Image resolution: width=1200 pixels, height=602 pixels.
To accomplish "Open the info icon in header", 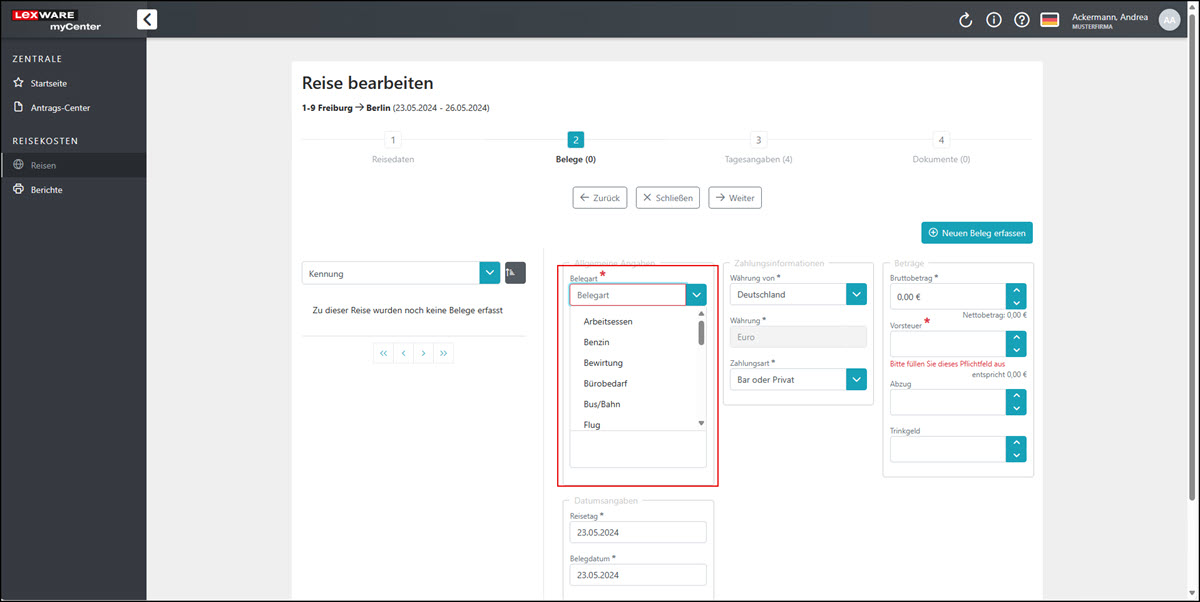I will (994, 20).
